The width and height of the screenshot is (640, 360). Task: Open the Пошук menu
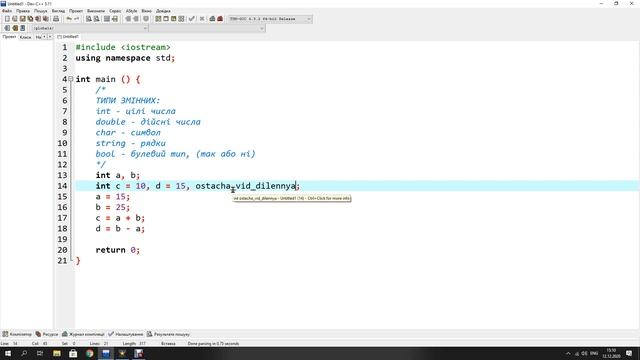[40, 11]
